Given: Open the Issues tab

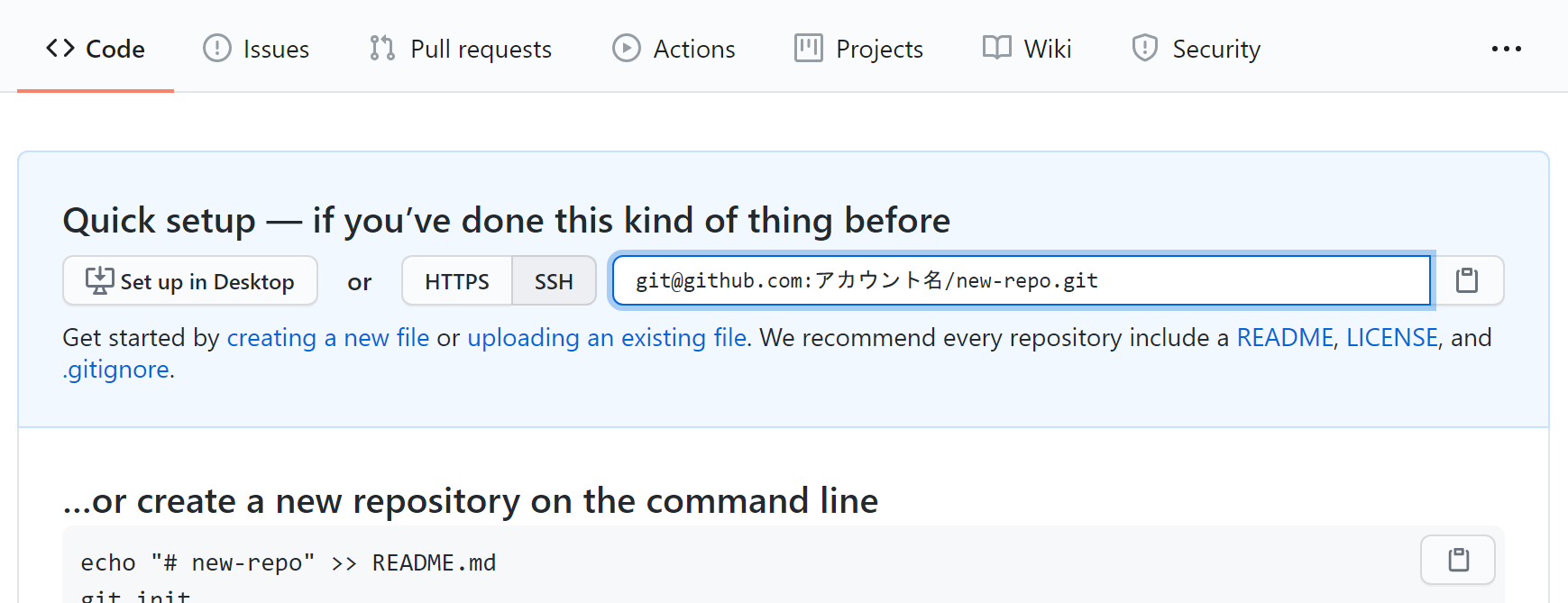Looking at the screenshot, I should tap(256, 49).
